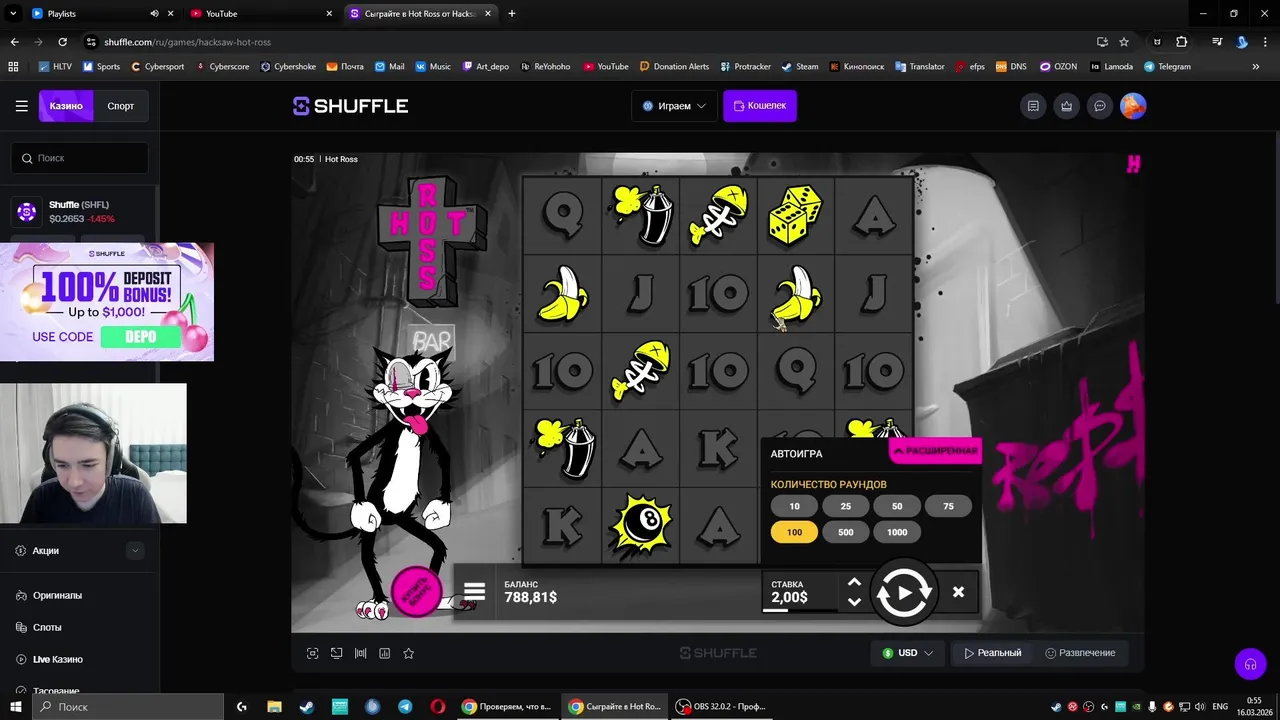Open Telegram from the Windows taskbar
The height and width of the screenshot is (720, 1280).
coord(405,707)
